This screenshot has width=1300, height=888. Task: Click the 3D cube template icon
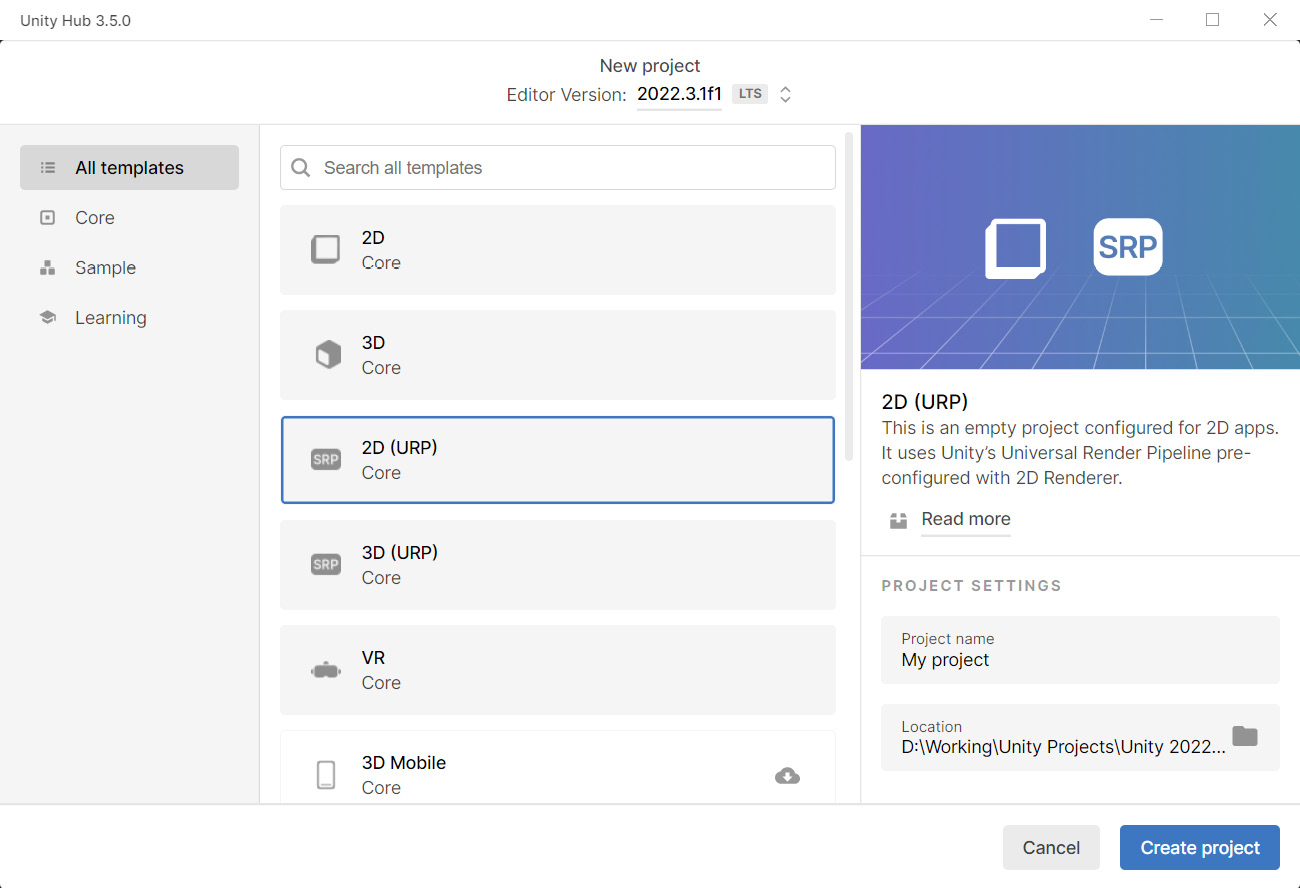pyautogui.click(x=328, y=354)
